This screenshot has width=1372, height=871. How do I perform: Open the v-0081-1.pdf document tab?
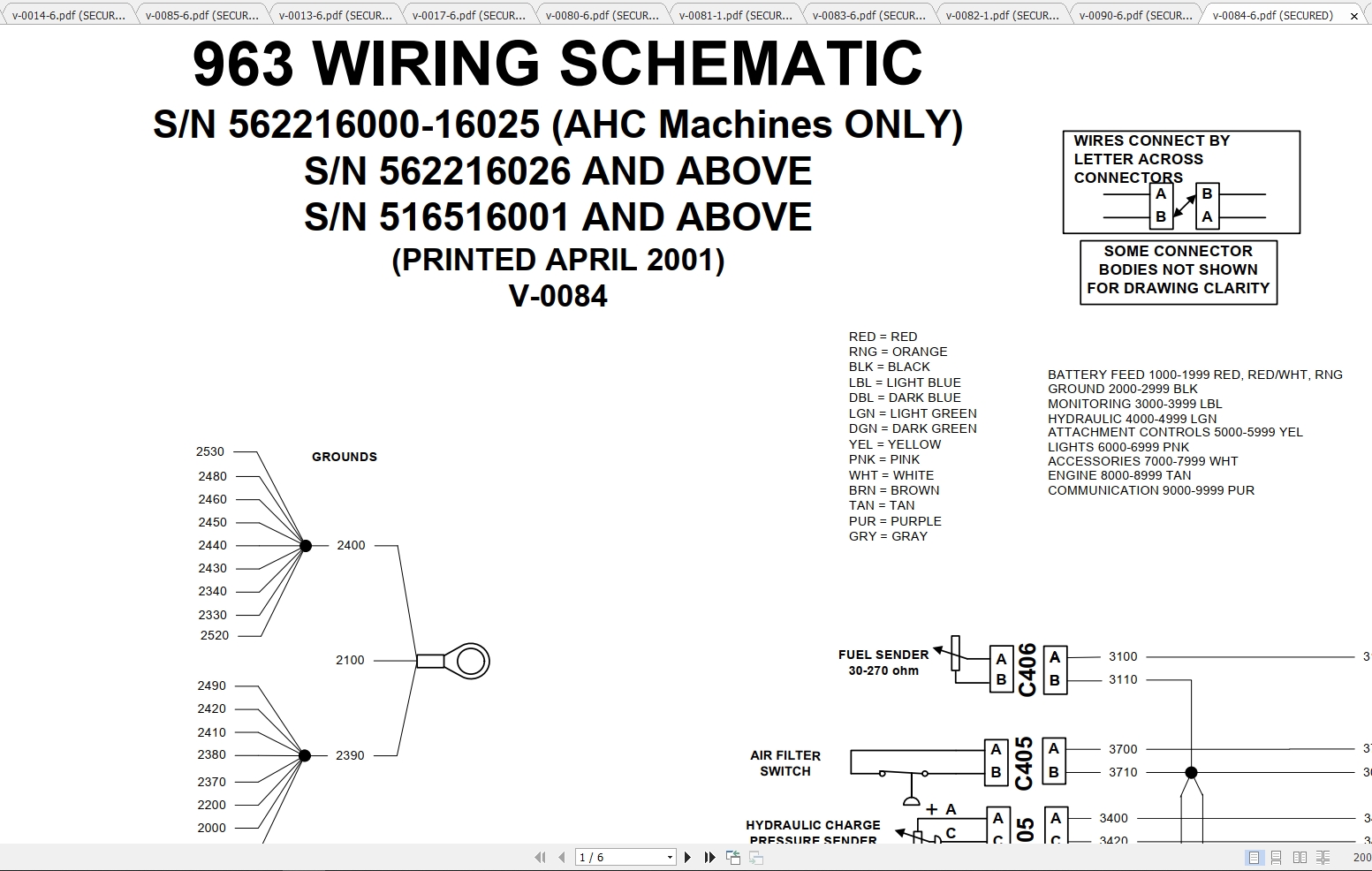click(x=736, y=14)
